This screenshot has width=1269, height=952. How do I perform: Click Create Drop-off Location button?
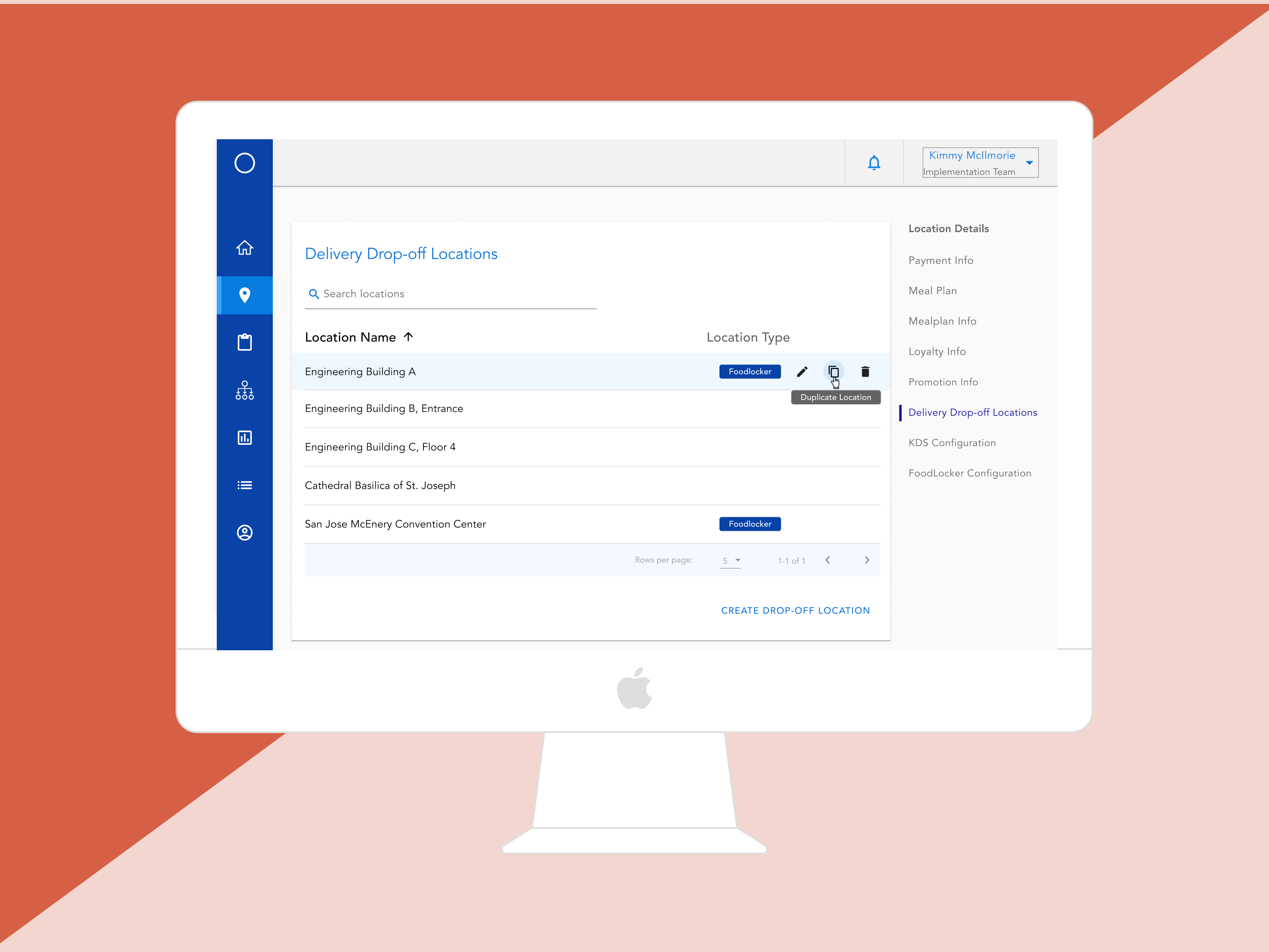[x=795, y=610]
